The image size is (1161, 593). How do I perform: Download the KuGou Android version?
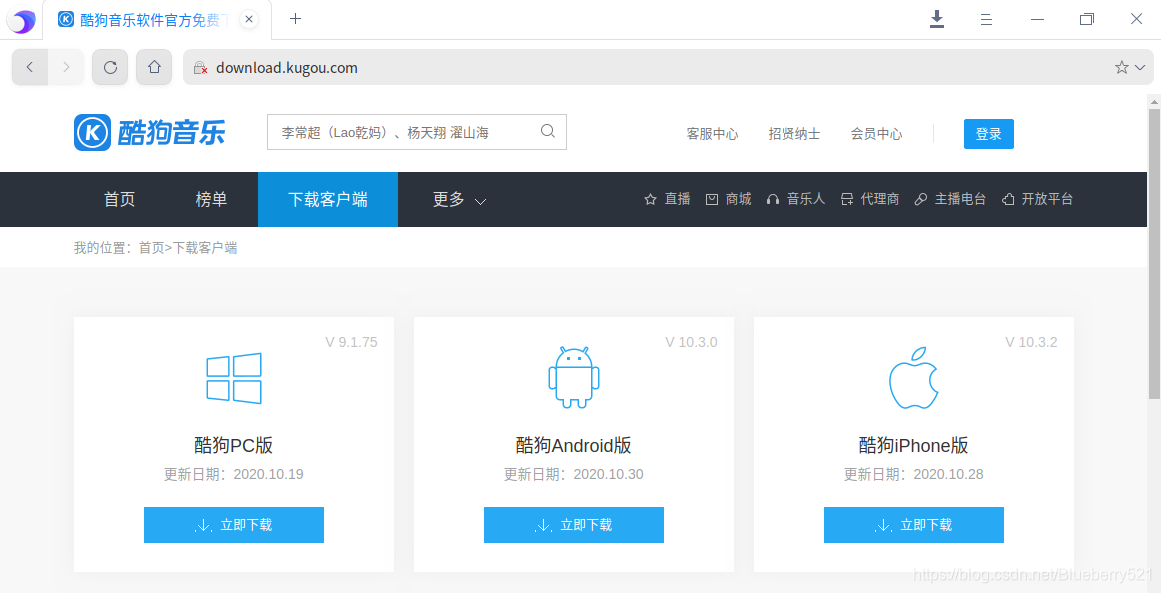574,525
